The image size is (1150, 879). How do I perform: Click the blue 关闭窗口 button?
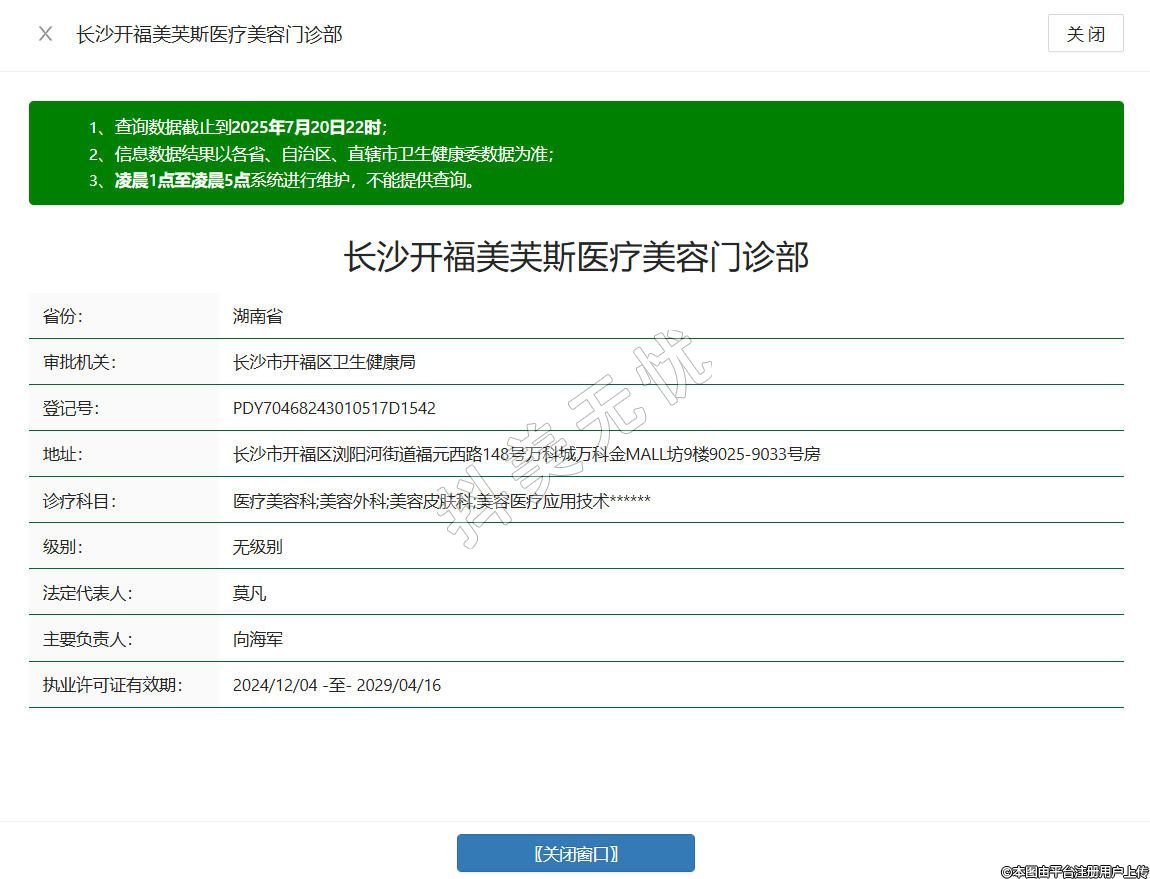(x=575, y=853)
